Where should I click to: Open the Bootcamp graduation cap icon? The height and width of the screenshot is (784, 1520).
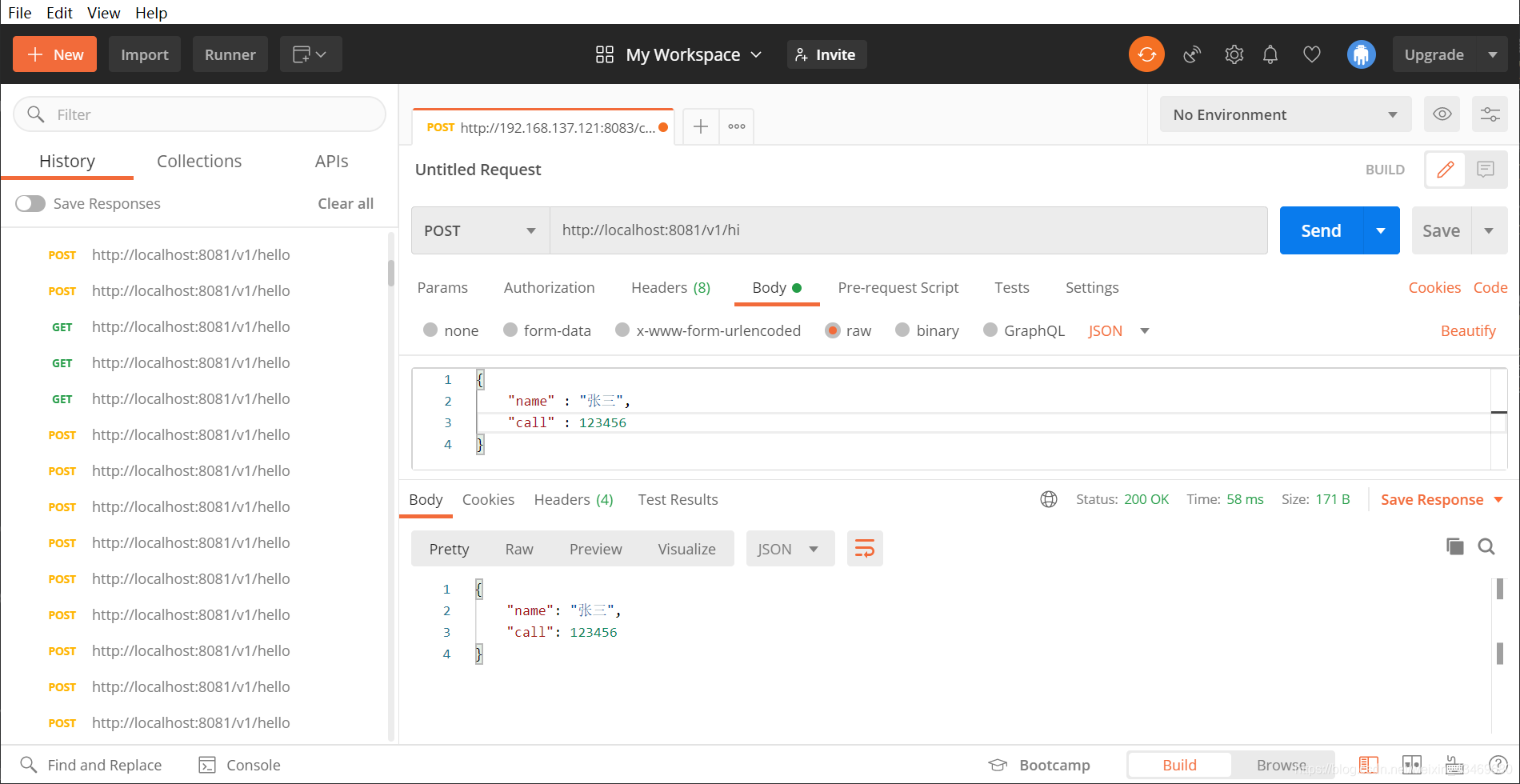point(998,765)
